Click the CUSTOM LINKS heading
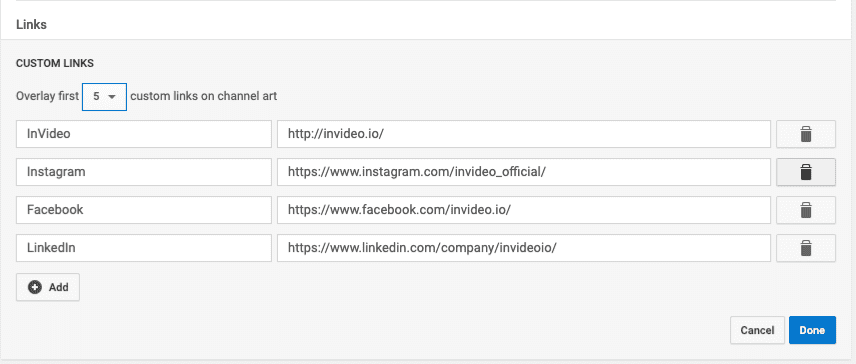This screenshot has width=856, height=364. point(55,63)
